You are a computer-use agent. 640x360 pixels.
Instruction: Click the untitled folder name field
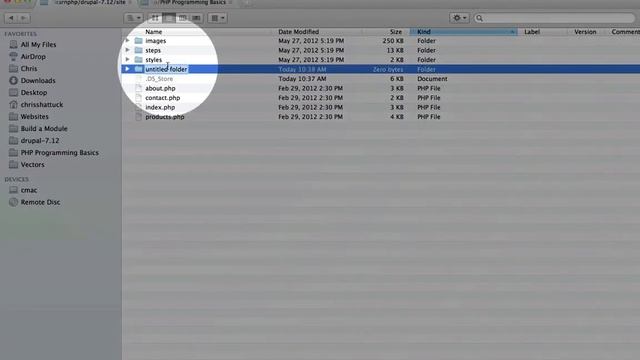coord(166,69)
